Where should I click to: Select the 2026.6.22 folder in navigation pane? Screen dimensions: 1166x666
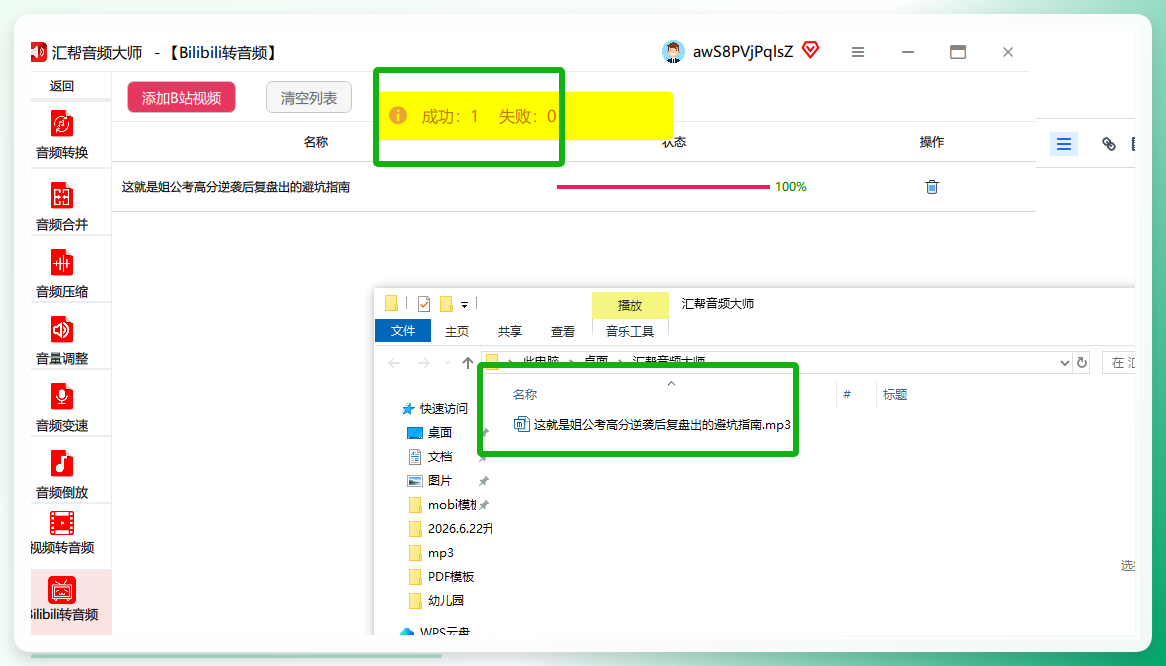point(451,528)
